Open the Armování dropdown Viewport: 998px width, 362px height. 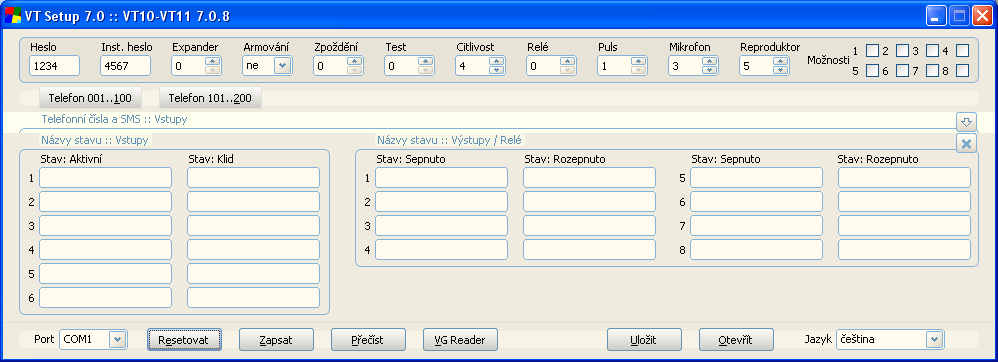tap(283, 66)
